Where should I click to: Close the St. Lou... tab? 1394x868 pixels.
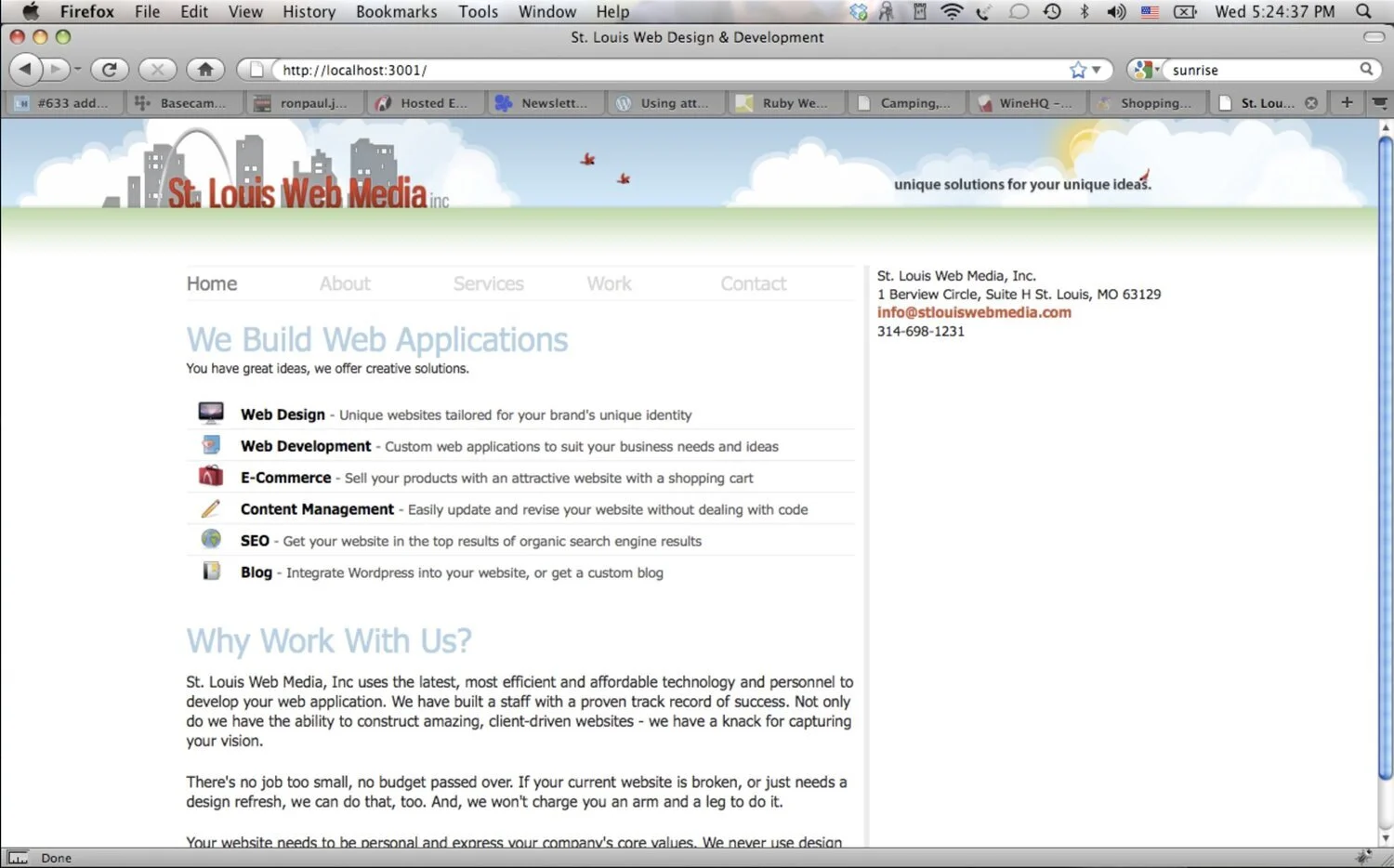(x=1311, y=103)
